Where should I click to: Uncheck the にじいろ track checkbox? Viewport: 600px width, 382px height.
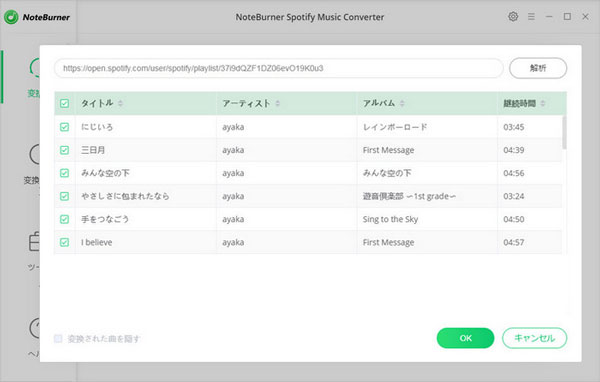coord(64,127)
